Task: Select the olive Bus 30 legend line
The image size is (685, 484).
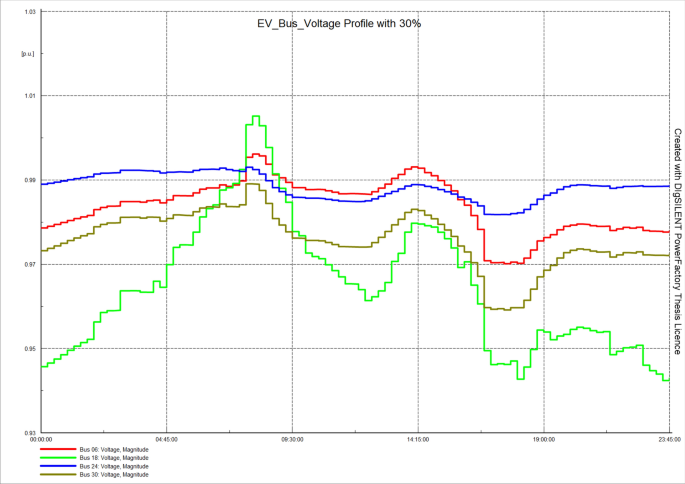Action: pyautogui.click(x=58, y=474)
